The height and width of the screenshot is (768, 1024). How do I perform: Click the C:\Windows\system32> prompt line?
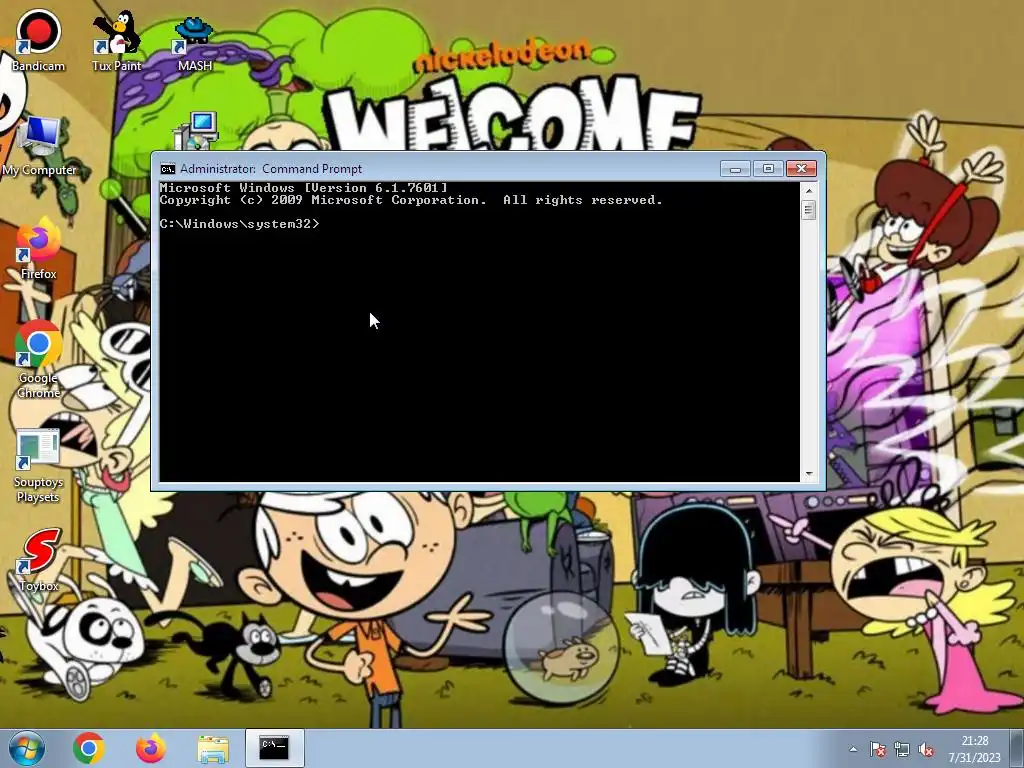[x=240, y=224]
